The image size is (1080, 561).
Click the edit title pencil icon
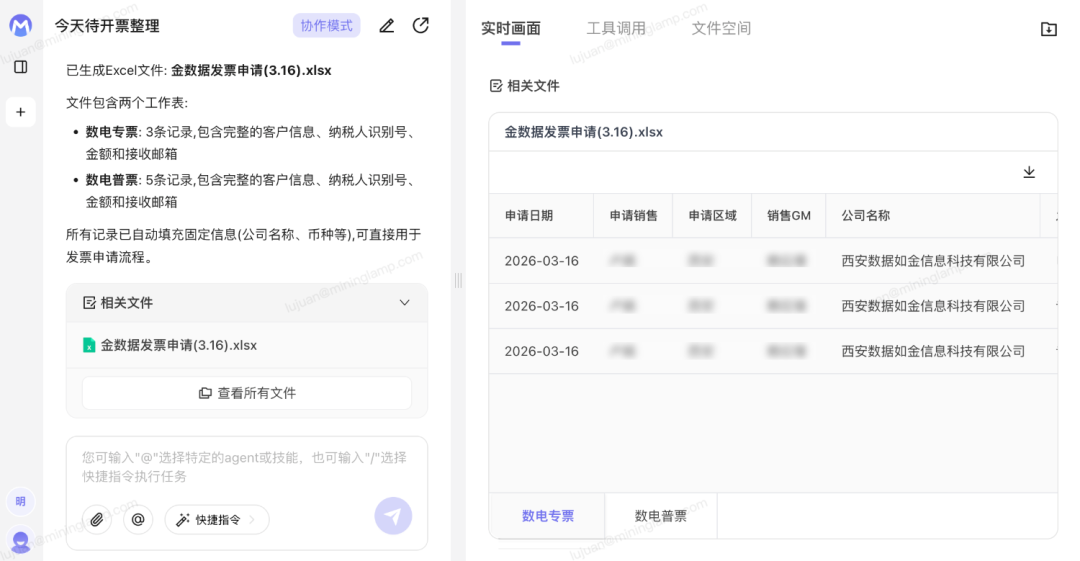click(387, 26)
